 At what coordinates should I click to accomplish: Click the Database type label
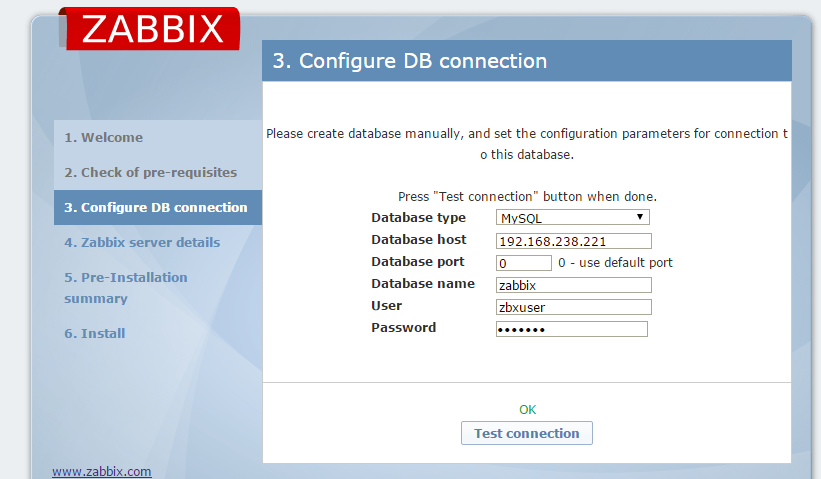click(418, 217)
